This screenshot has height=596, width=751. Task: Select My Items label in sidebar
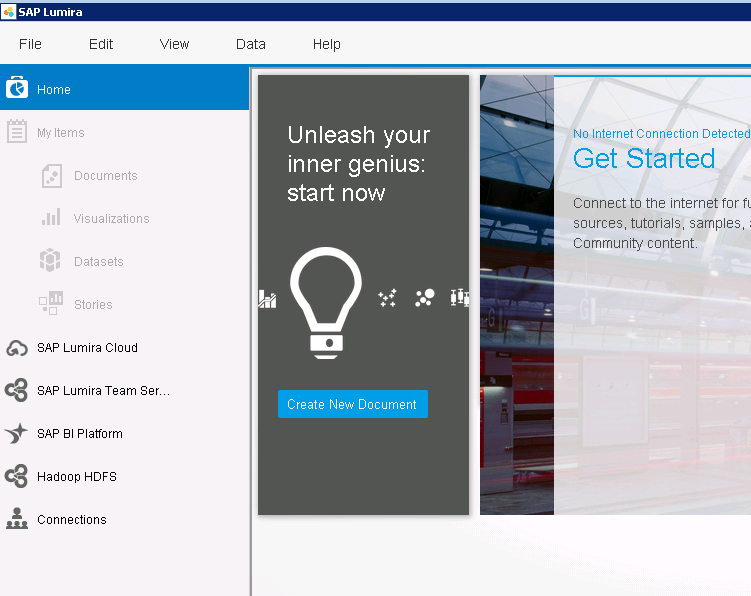click(x=61, y=132)
